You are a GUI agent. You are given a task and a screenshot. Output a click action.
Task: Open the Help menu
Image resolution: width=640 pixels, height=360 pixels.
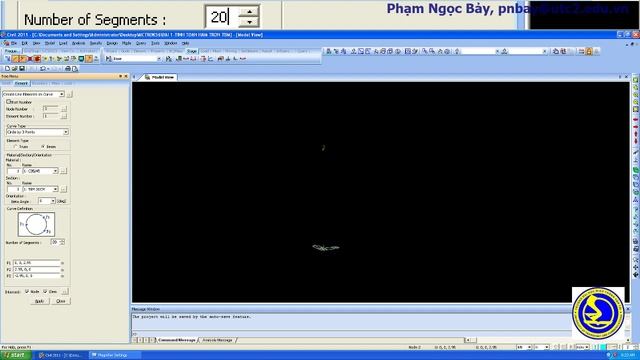185,43
